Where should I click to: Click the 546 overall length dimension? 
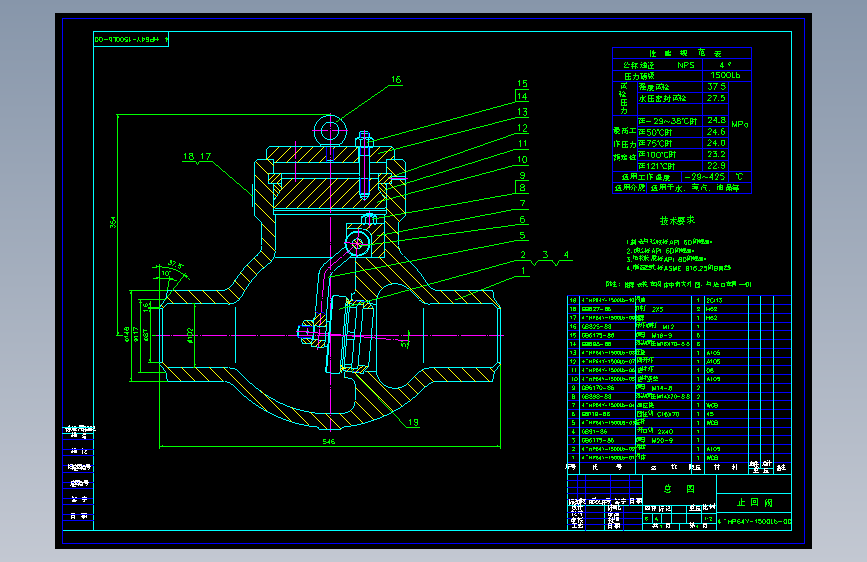328,441
